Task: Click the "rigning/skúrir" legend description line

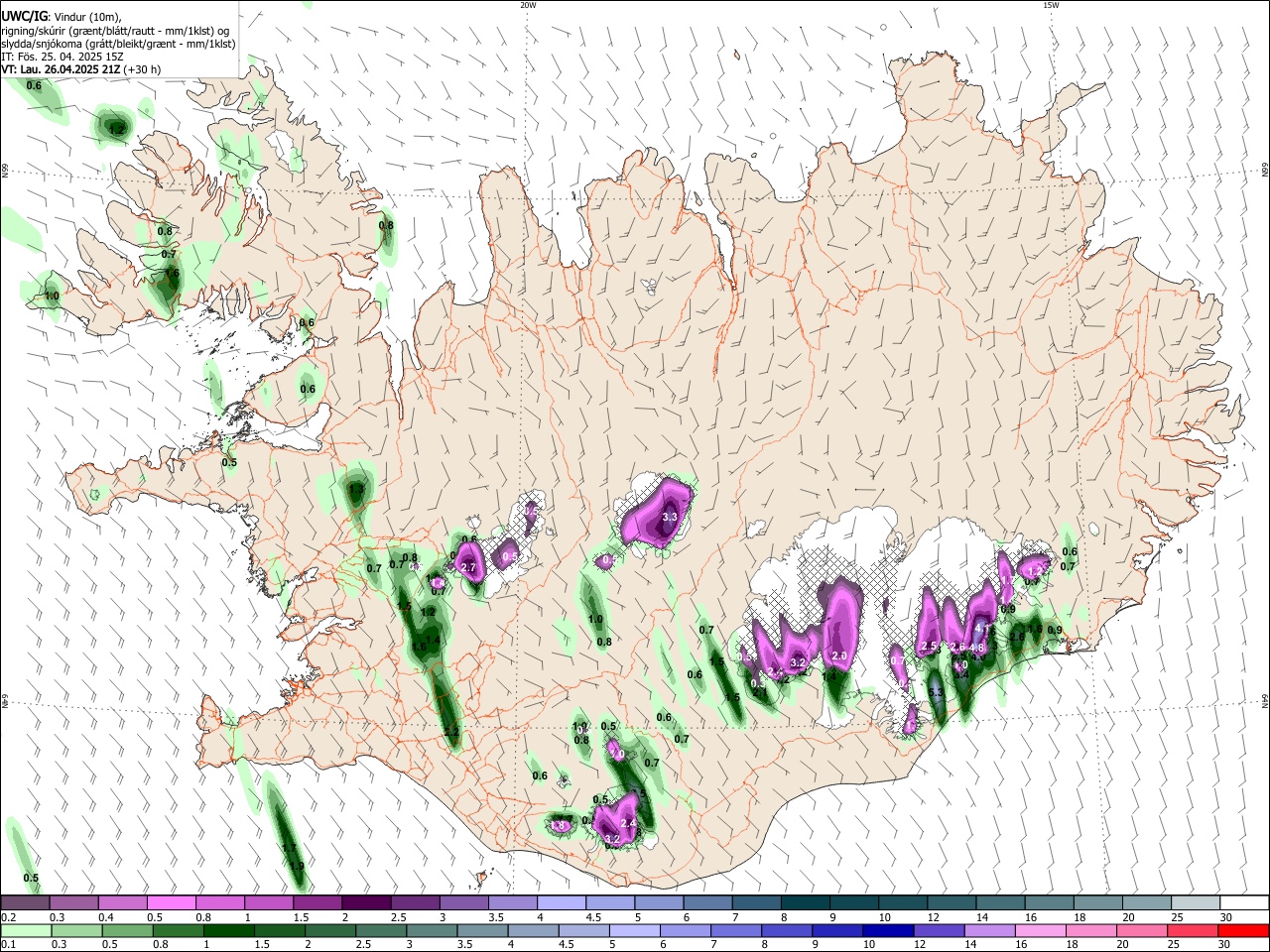Action: coord(116,30)
